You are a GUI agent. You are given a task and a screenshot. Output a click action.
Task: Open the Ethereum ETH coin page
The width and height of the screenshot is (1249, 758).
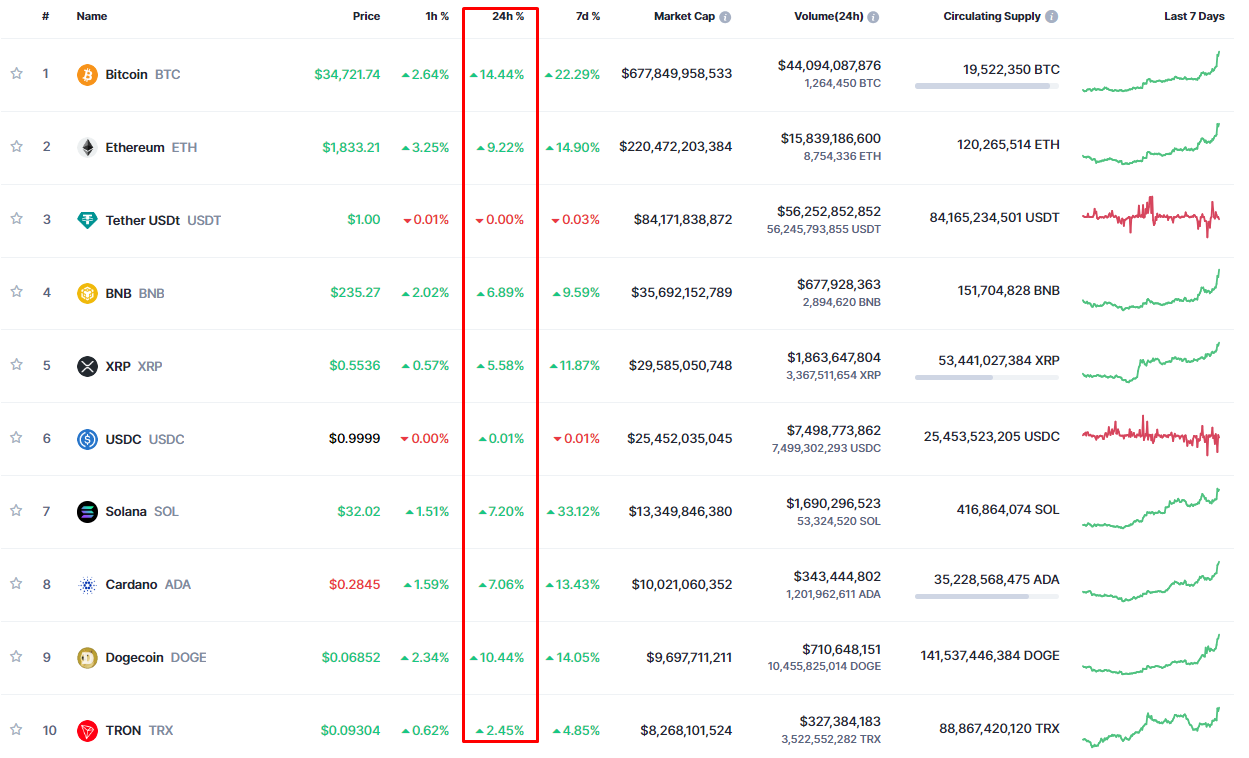coord(151,147)
